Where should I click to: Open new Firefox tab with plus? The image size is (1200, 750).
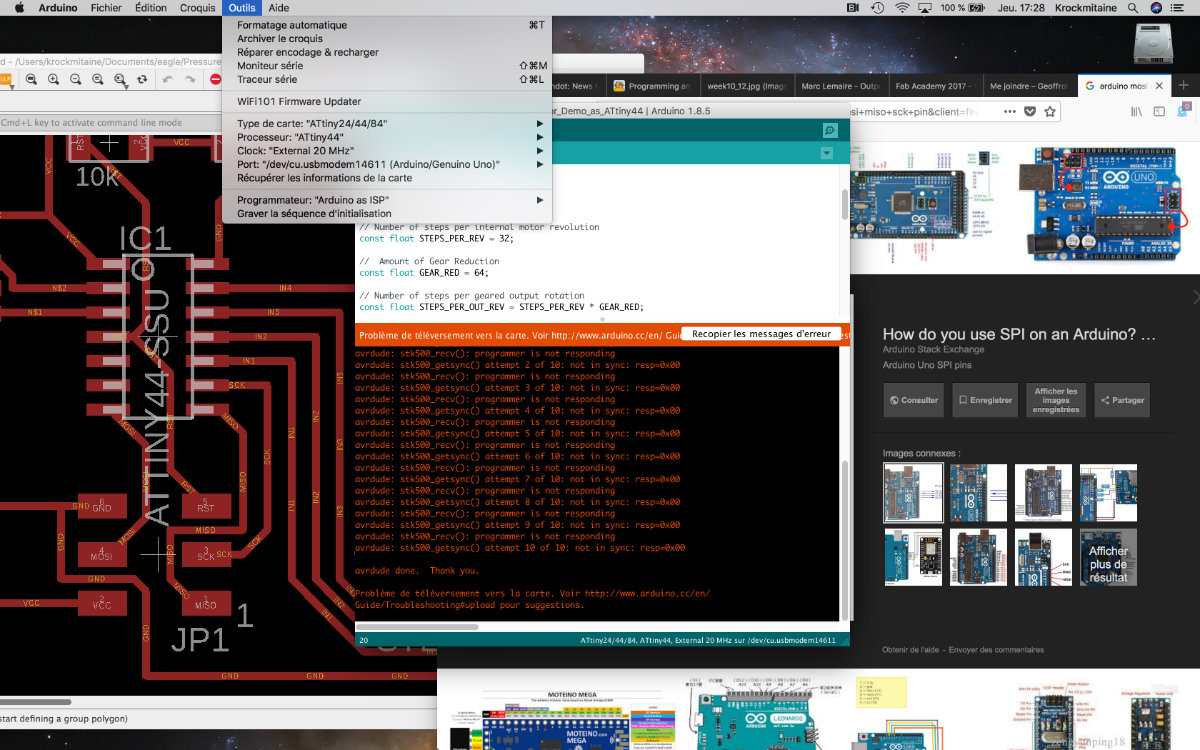pos(1184,86)
